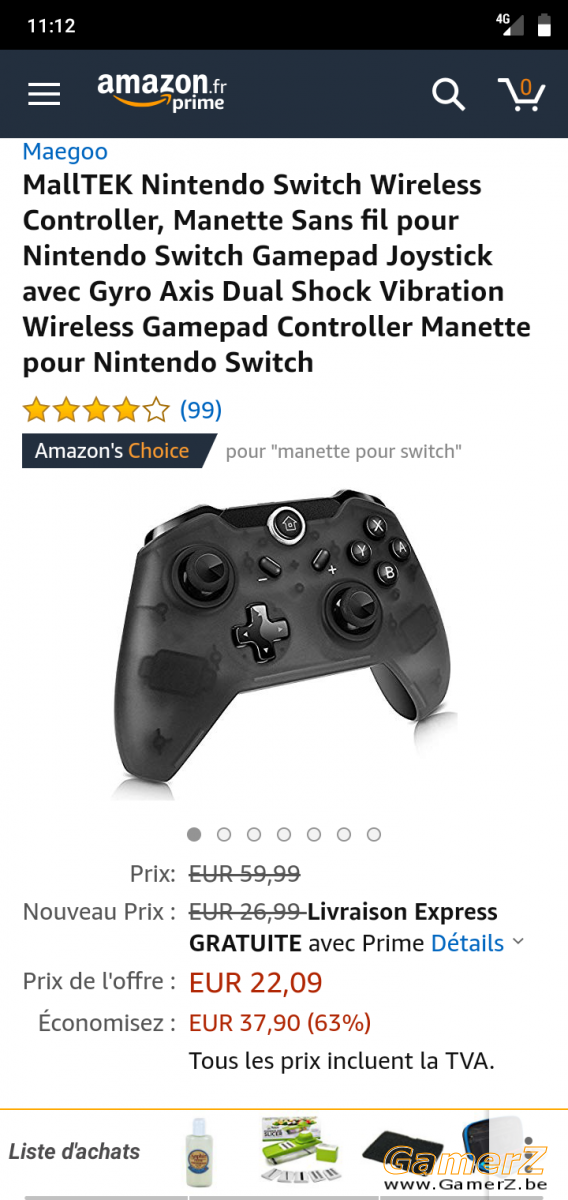
Task: Select the fourth image carousel dot
Action: (284, 834)
